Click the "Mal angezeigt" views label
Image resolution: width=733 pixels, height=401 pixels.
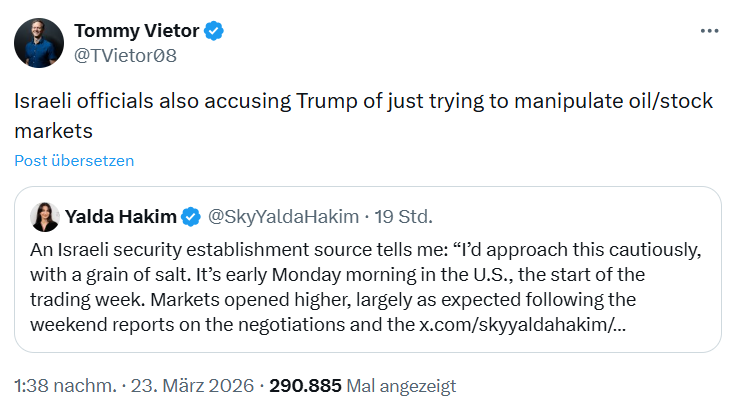pos(401,384)
